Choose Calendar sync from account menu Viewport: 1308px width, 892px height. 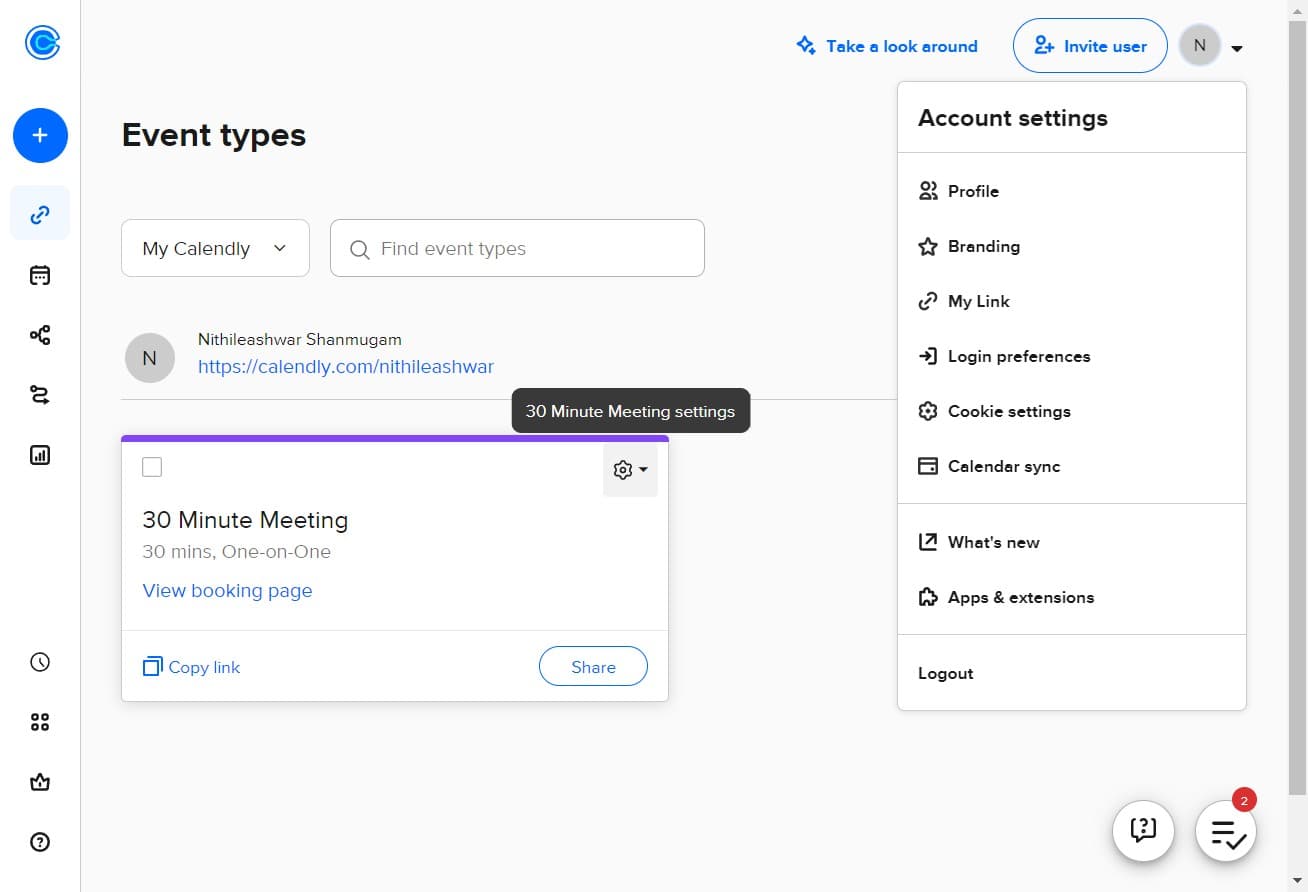click(x=1003, y=466)
